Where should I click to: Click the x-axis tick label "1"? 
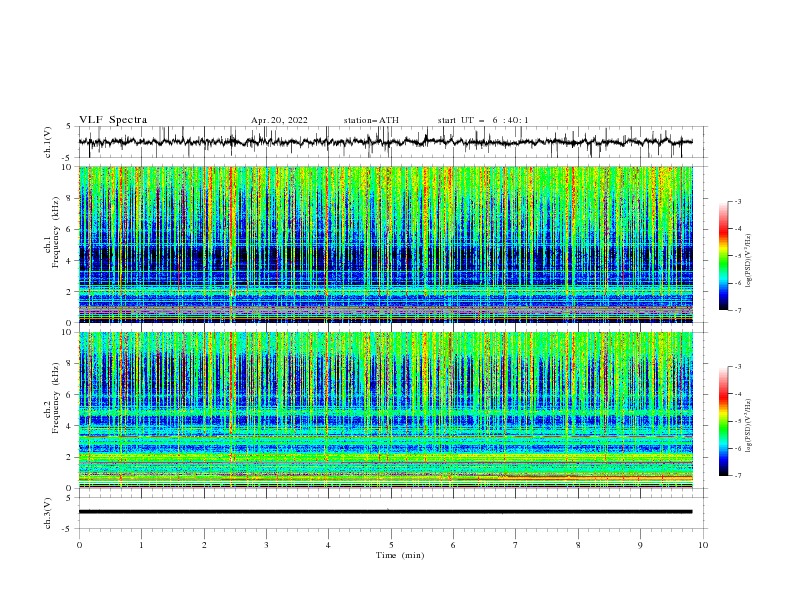141,545
